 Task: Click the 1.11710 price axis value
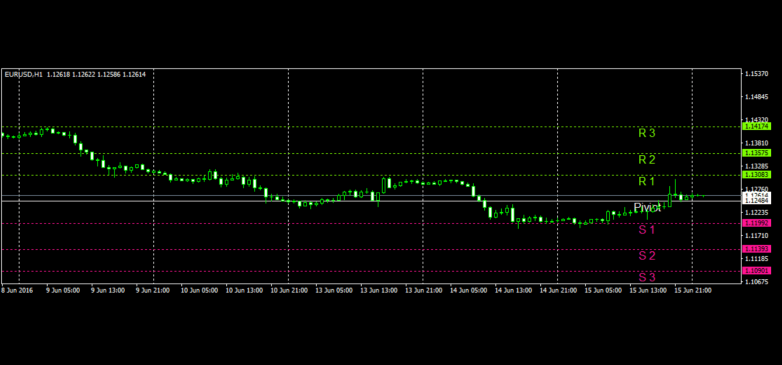[x=756, y=235]
